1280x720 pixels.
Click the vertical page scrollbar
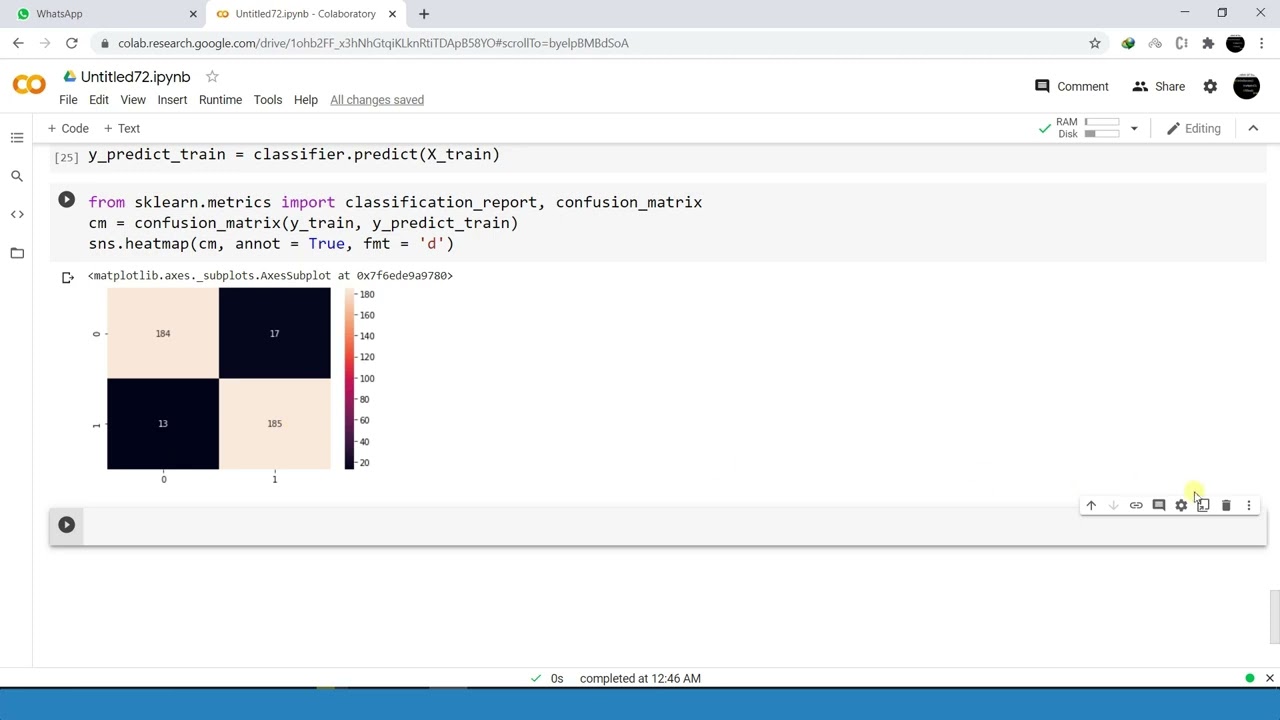[1273, 618]
